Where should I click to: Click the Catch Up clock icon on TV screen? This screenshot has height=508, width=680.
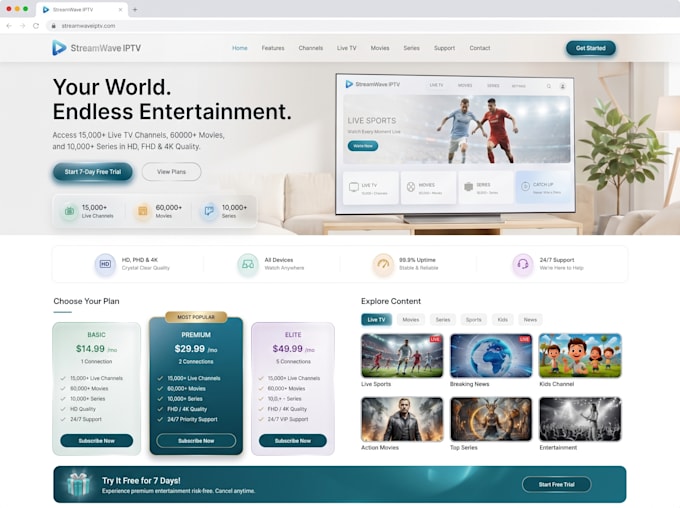pos(525,186)
